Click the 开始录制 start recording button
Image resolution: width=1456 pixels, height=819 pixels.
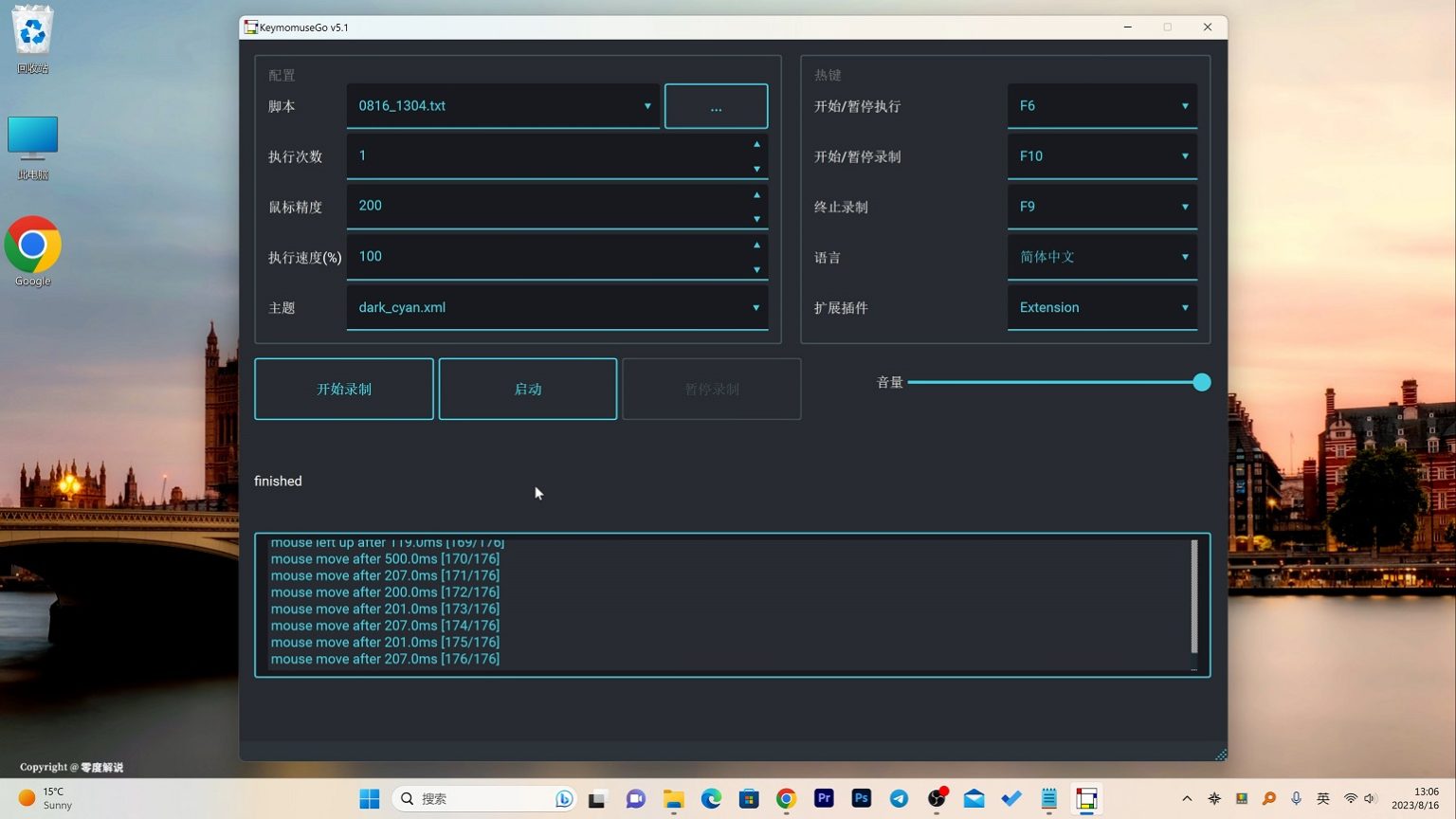click(344, 389)
